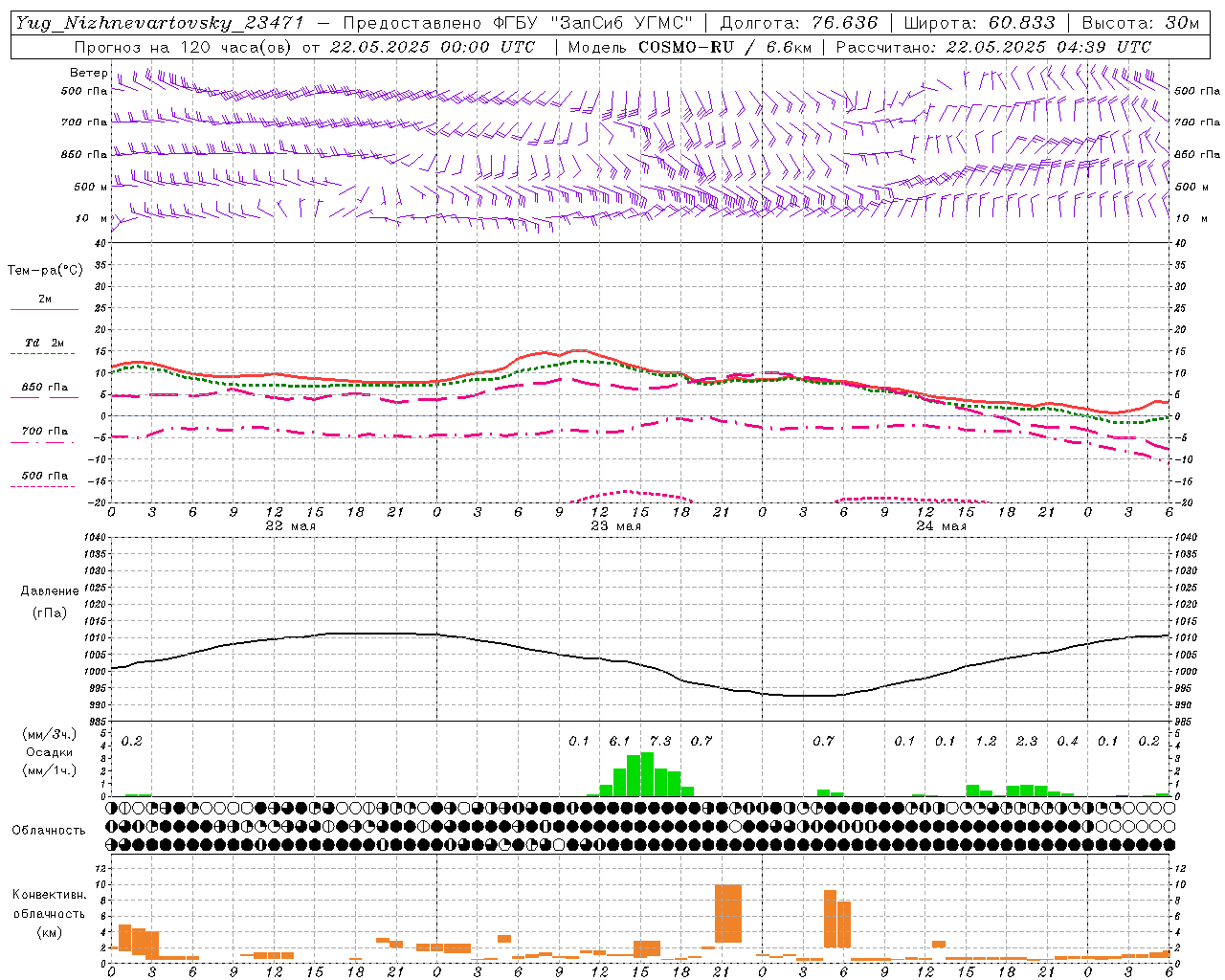The width and height of the screenshot is (1225, 980).
Task: Click the Долгота: 76.636 value
Action: (x=798, y=23)
